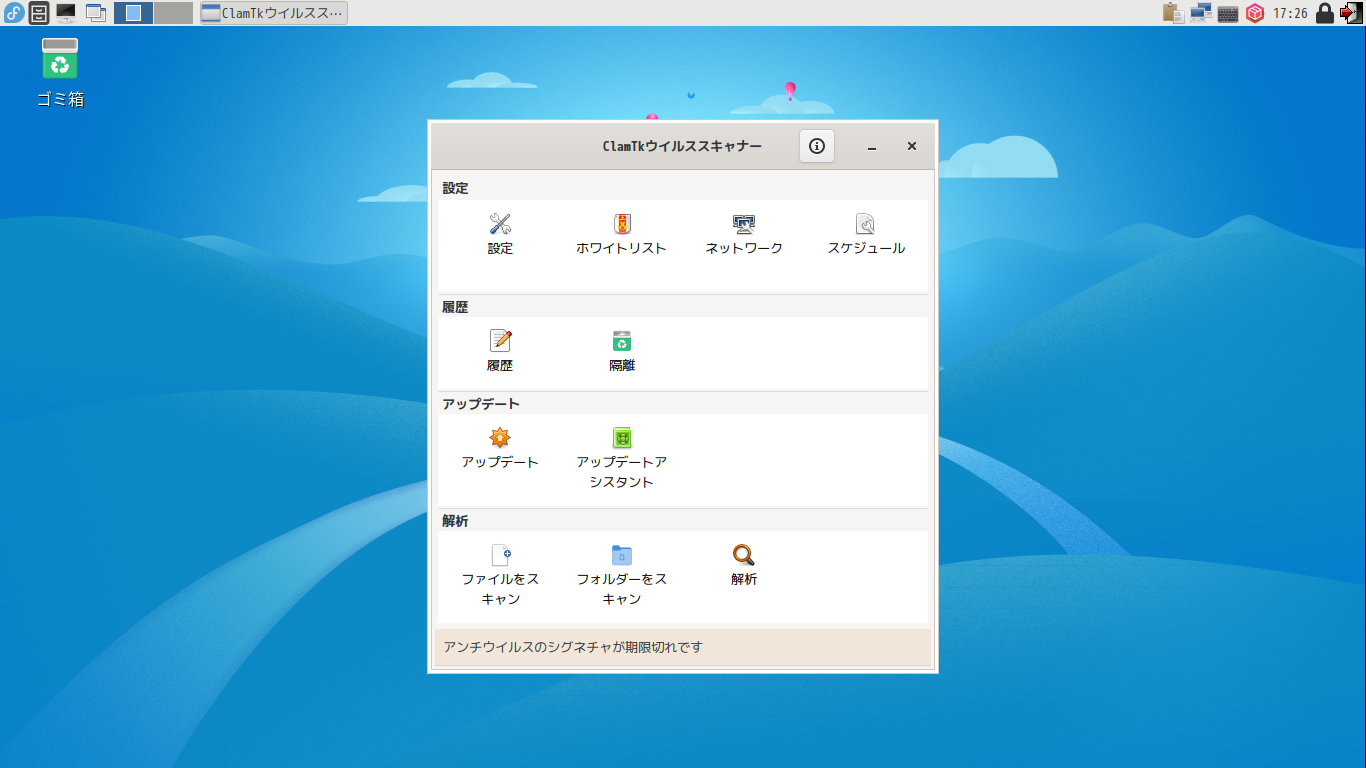
Task: Click the keyboard tray icon
Action: coord(1228,13)
